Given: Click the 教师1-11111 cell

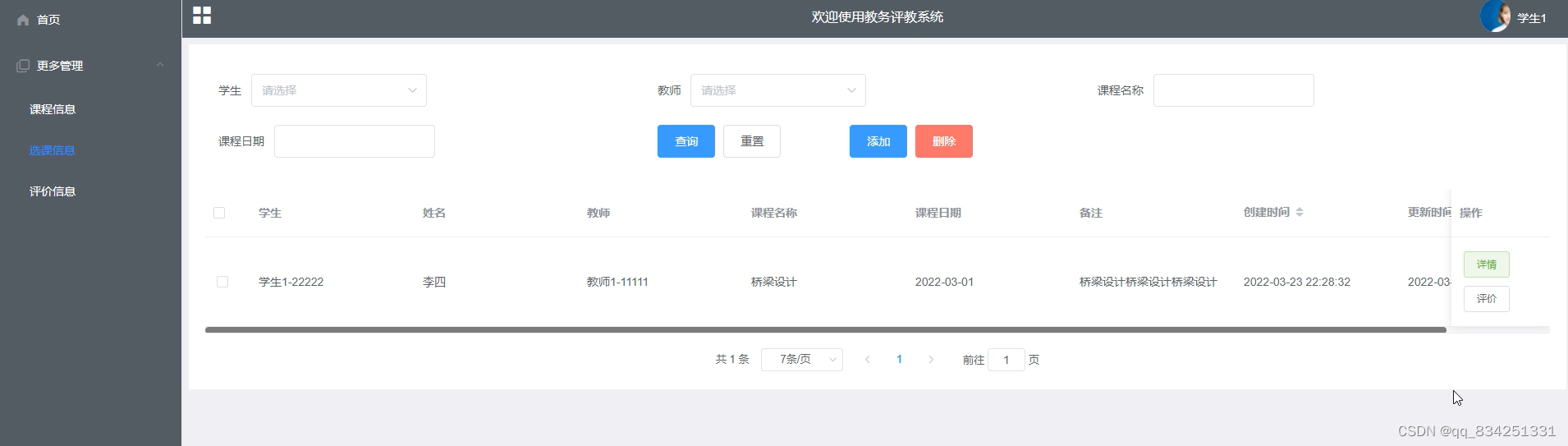Looking at the screenshot, I should coord(618,282).
